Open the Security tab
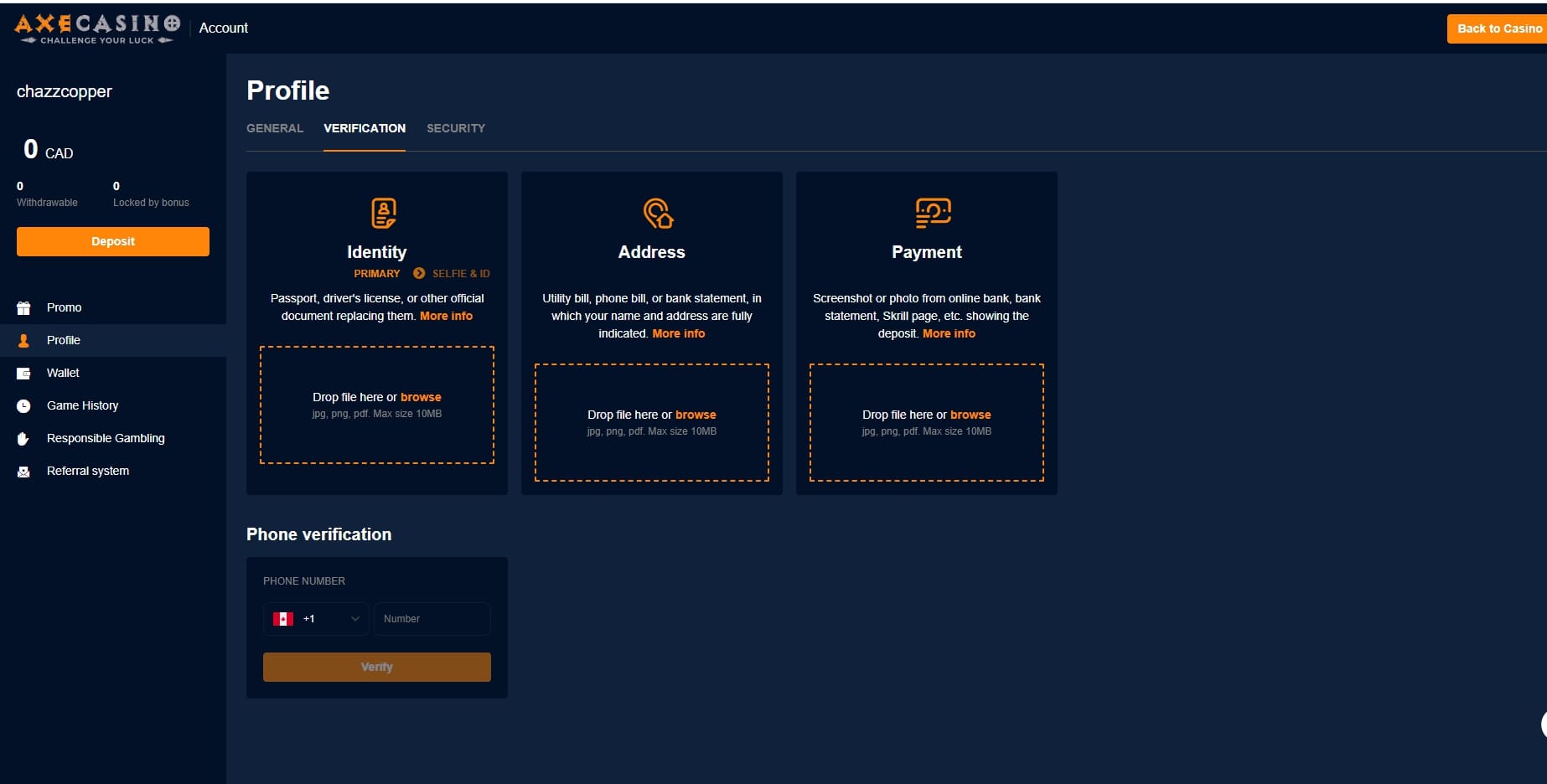This screenshot has height=784, width=1547. 456,128
